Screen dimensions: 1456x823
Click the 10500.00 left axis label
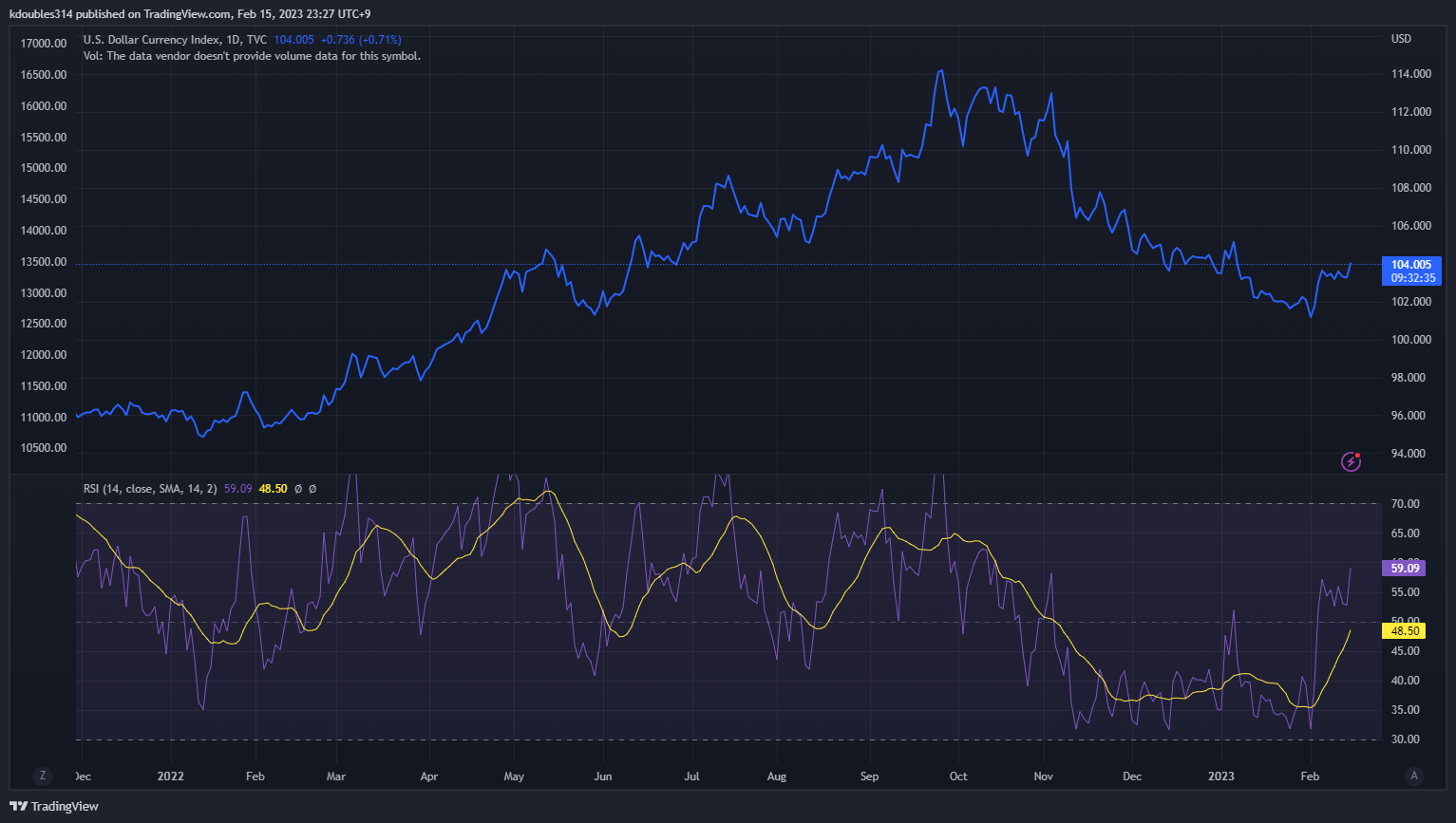(x=44, y=448)
